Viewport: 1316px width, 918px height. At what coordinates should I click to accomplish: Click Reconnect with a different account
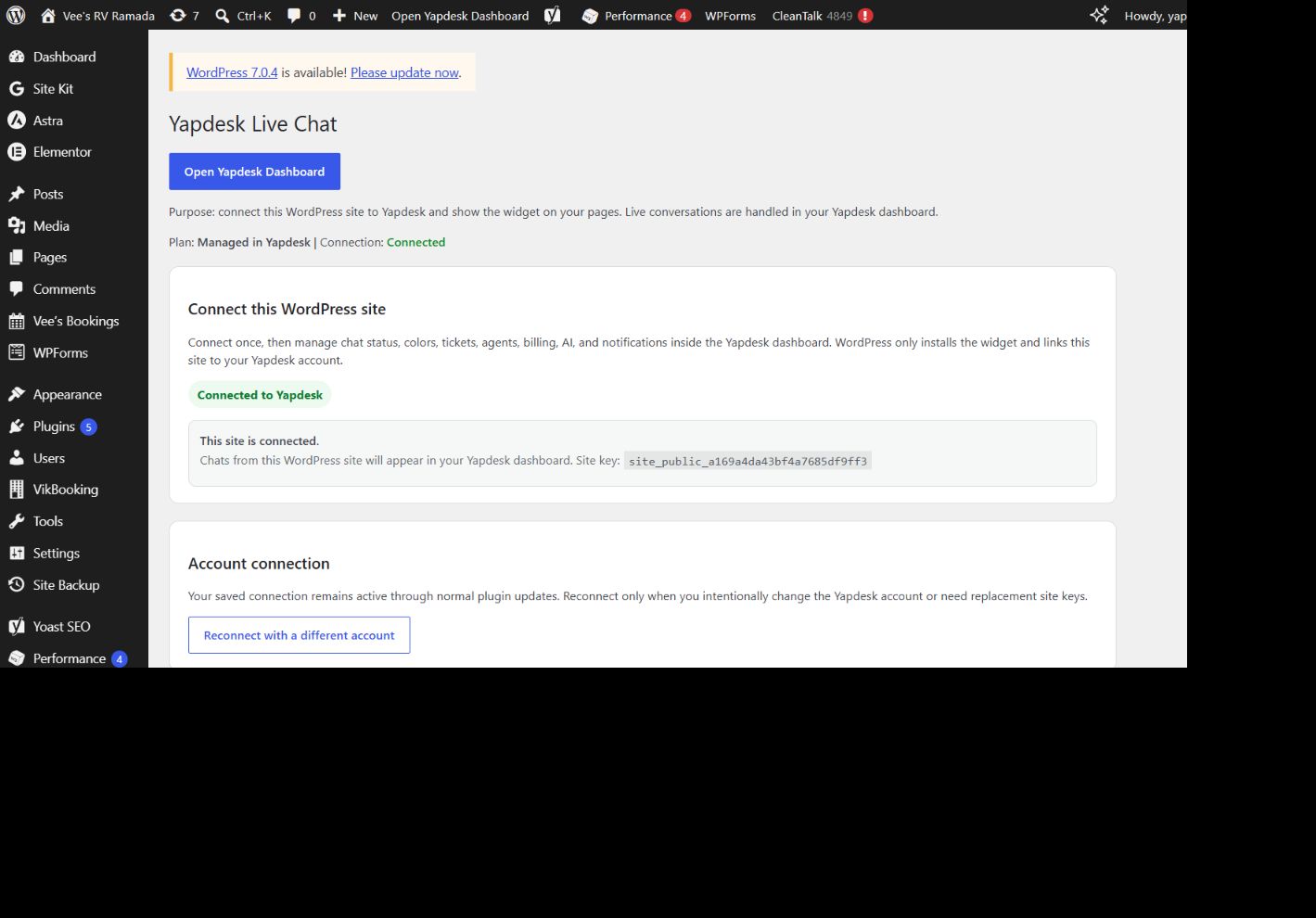[299, 635]
